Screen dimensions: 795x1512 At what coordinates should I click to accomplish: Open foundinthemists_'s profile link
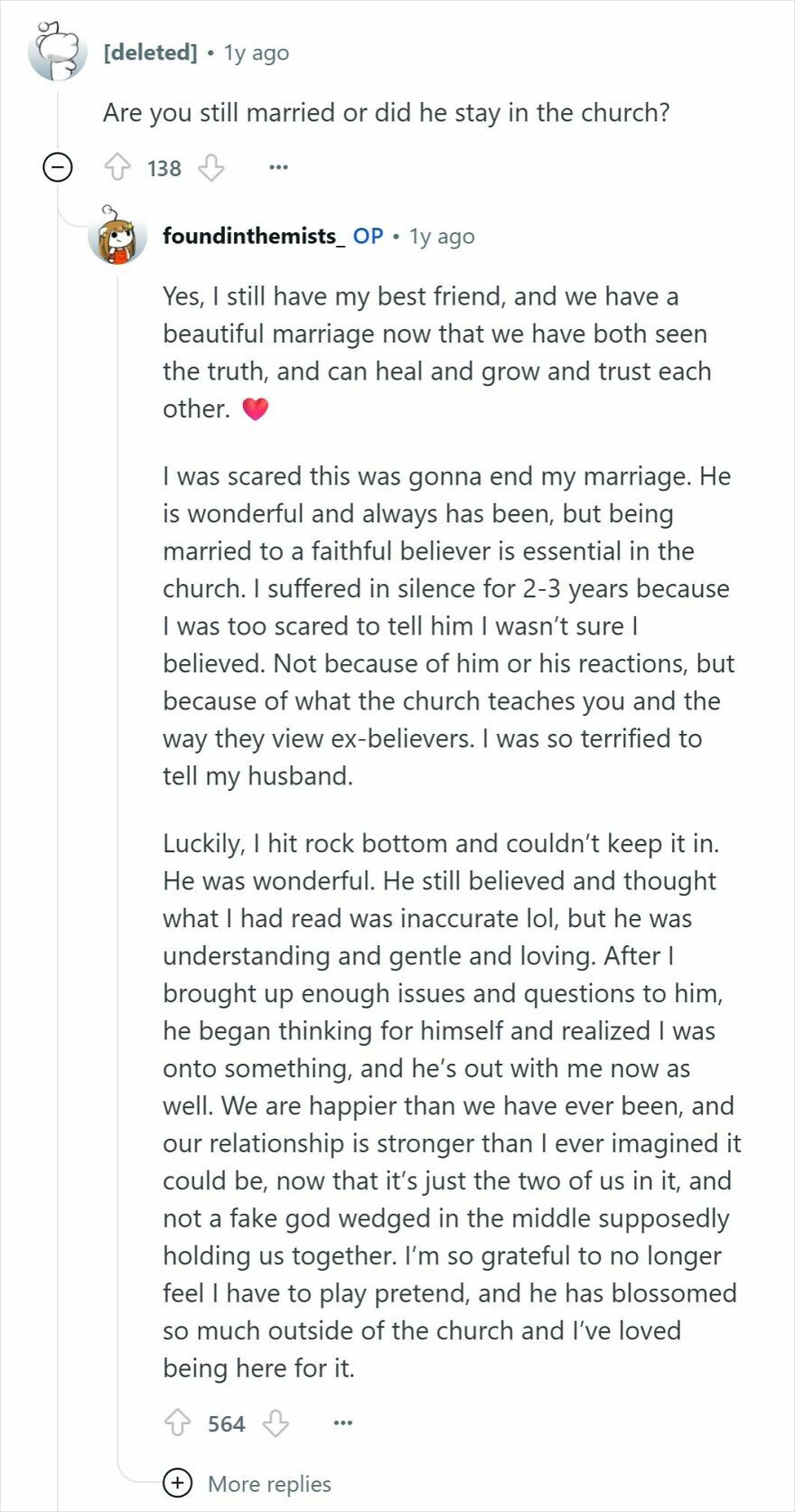pos(253,237)
